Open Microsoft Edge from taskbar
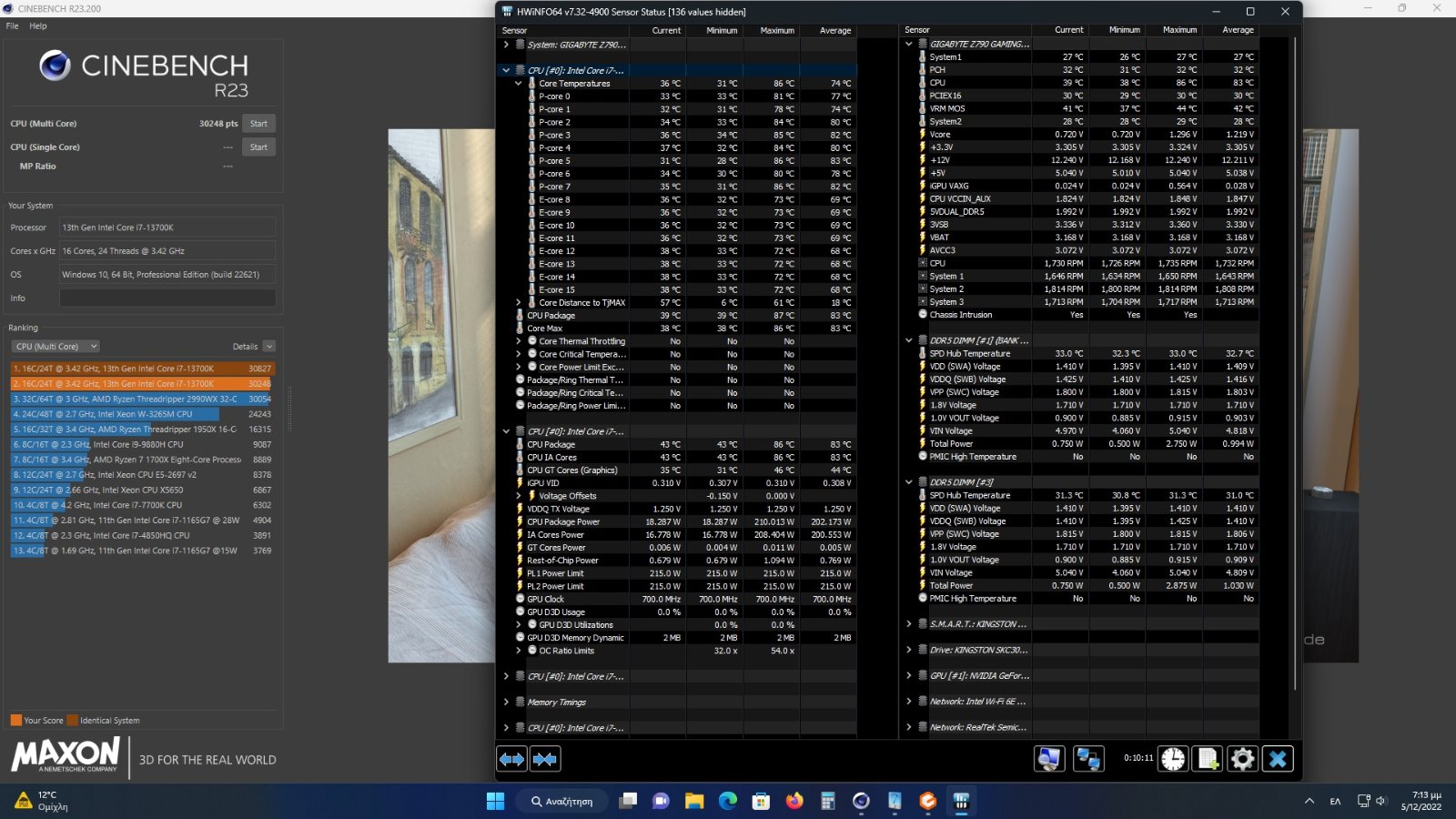This screenshot has width=1456, height=819. 728,801
